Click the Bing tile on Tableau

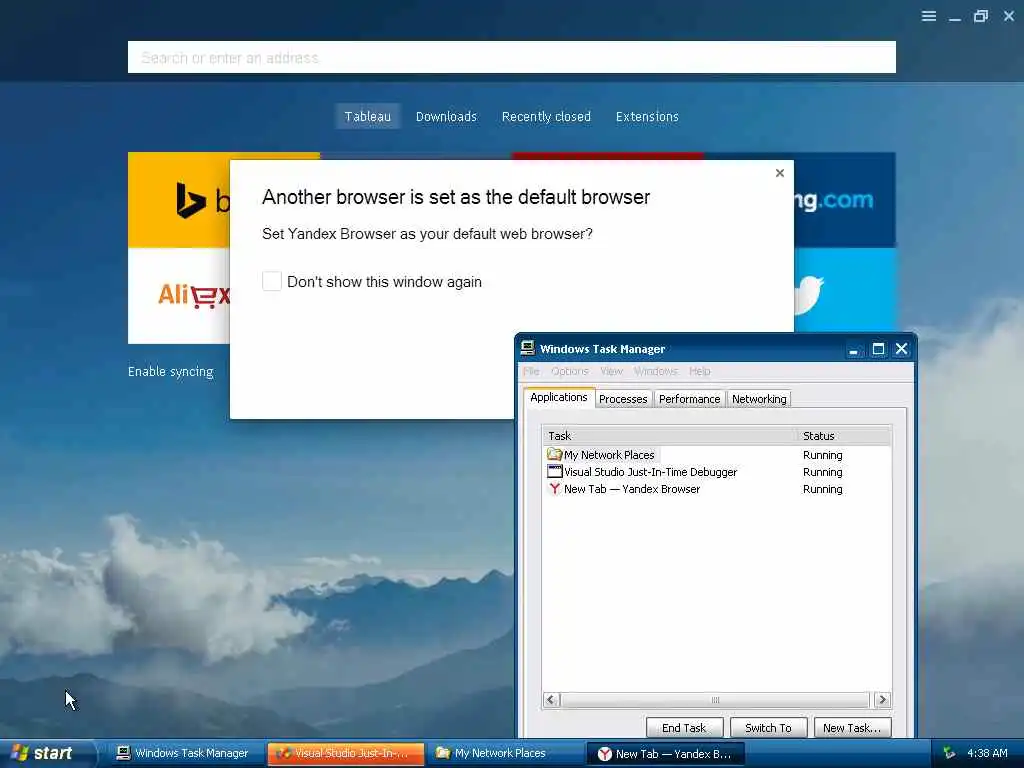tap(179, 200)
